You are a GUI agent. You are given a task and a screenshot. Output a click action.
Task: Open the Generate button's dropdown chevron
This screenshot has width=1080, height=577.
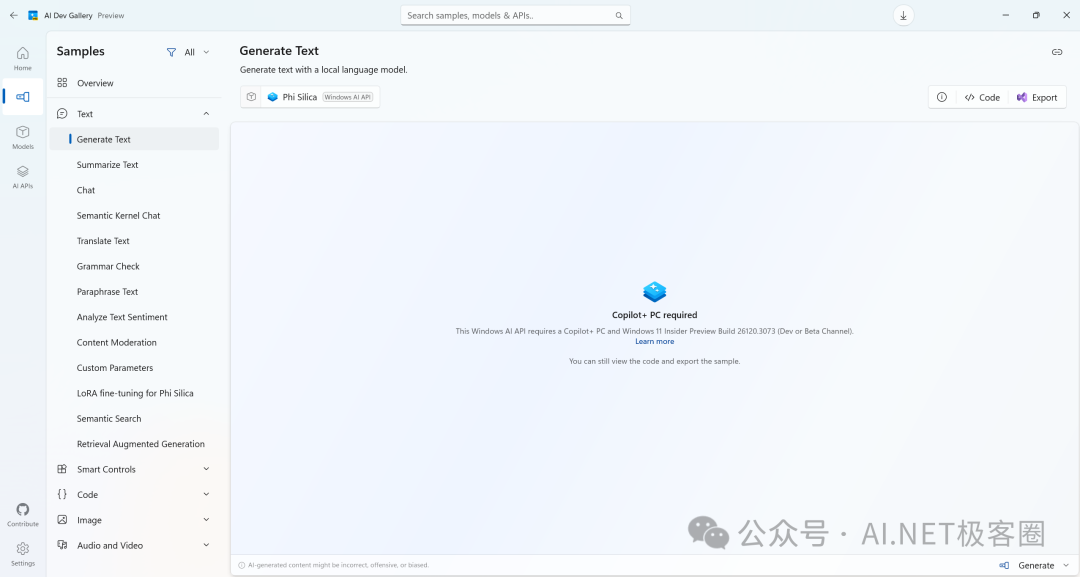1066,565
